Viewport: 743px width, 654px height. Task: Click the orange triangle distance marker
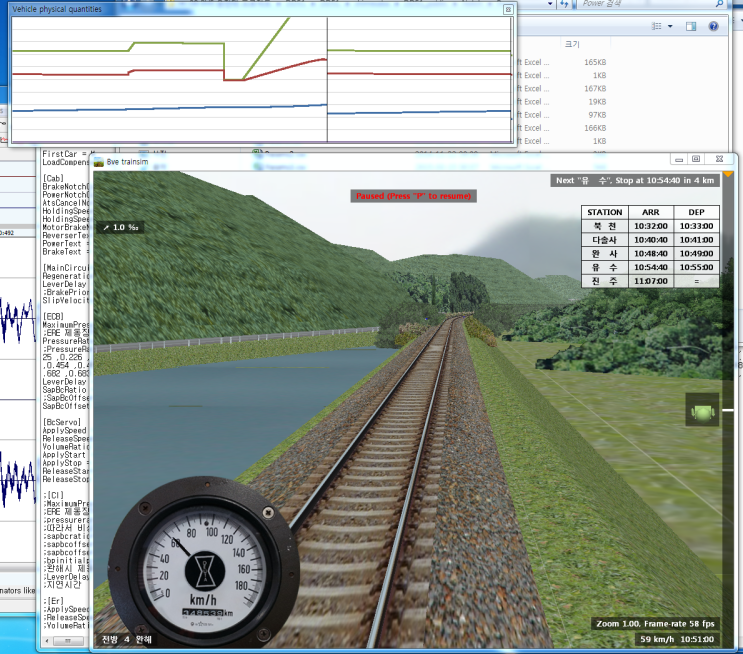click(x=729, y=173)
